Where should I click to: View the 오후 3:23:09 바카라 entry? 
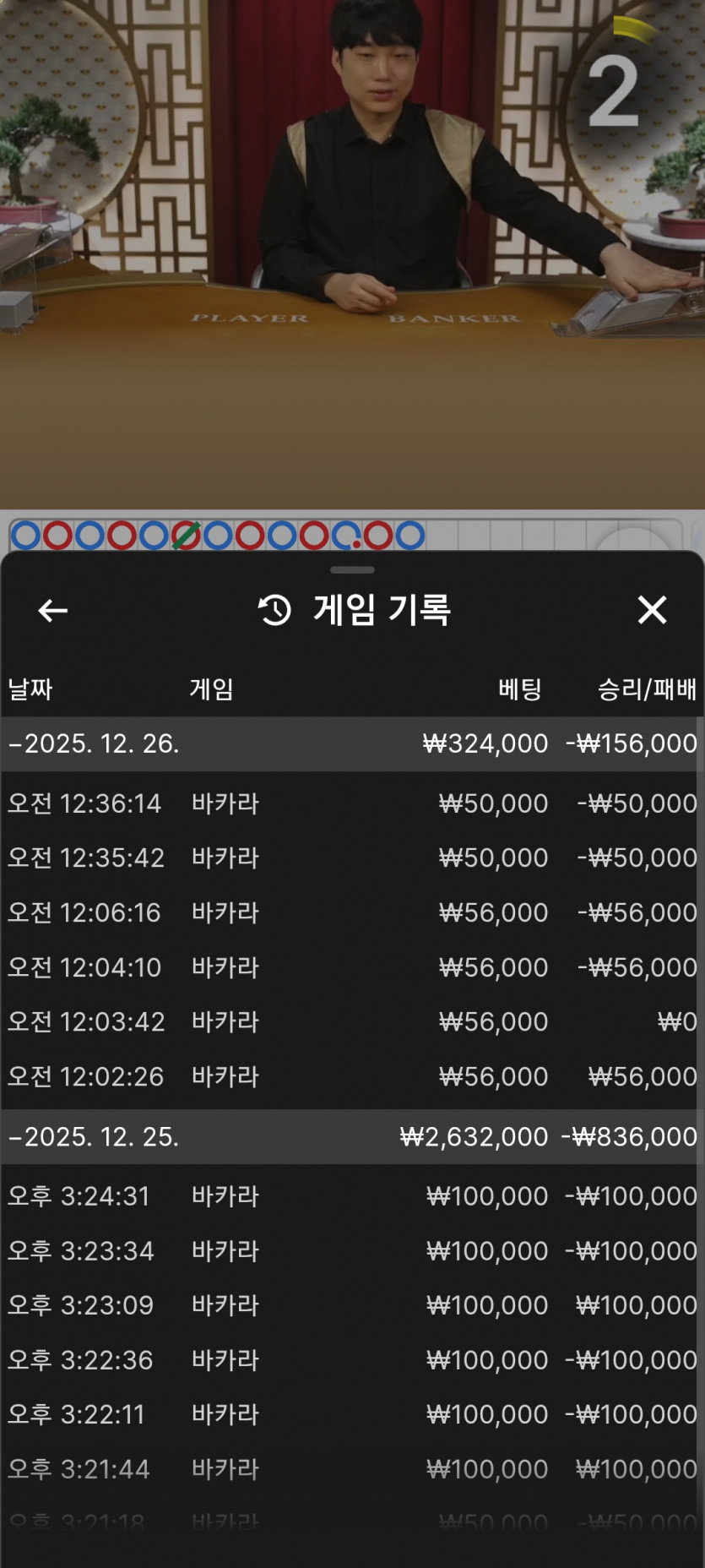click(x=352, y=1305)
